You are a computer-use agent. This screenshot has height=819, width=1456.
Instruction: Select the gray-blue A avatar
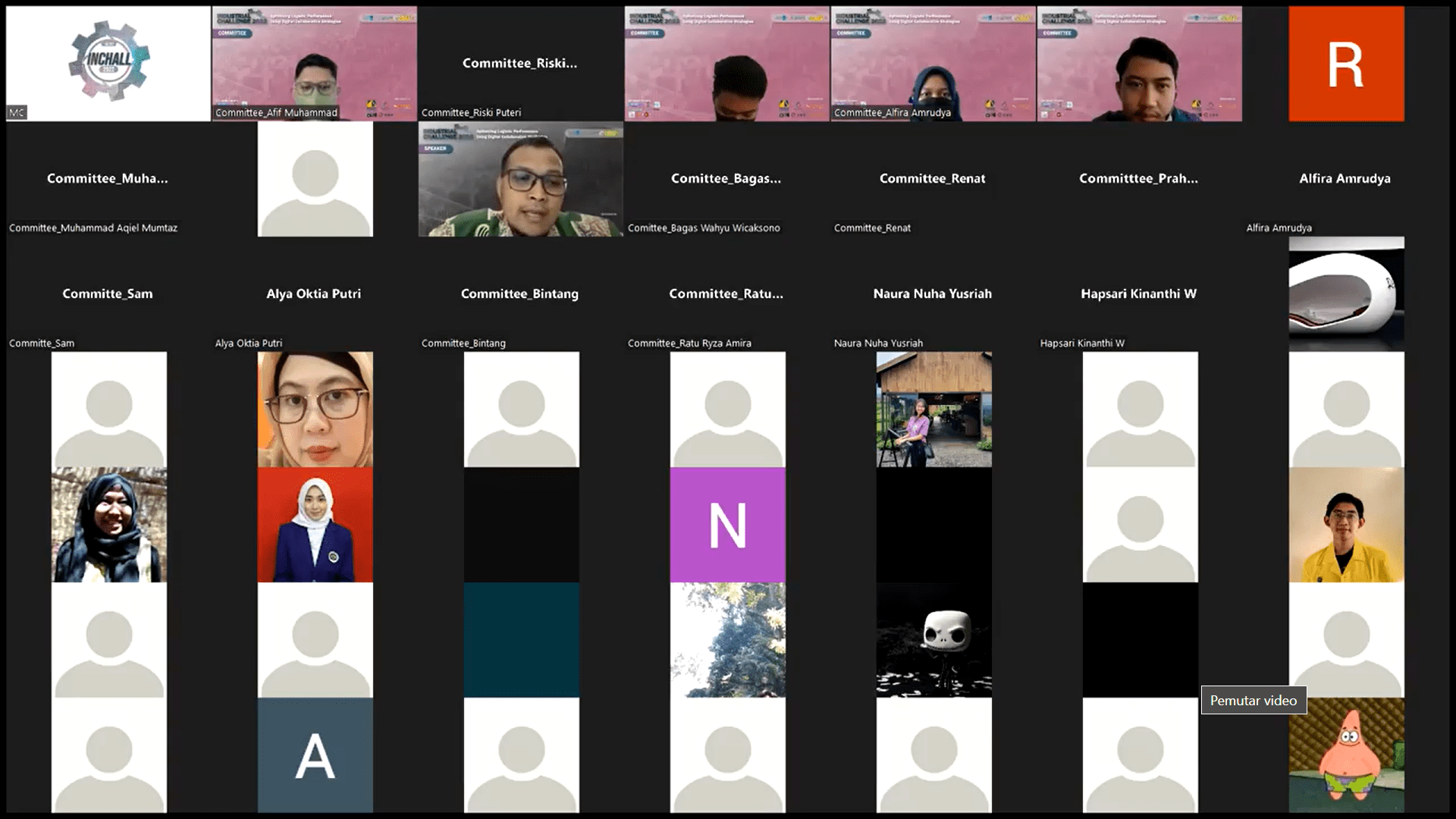click(315, 755)
